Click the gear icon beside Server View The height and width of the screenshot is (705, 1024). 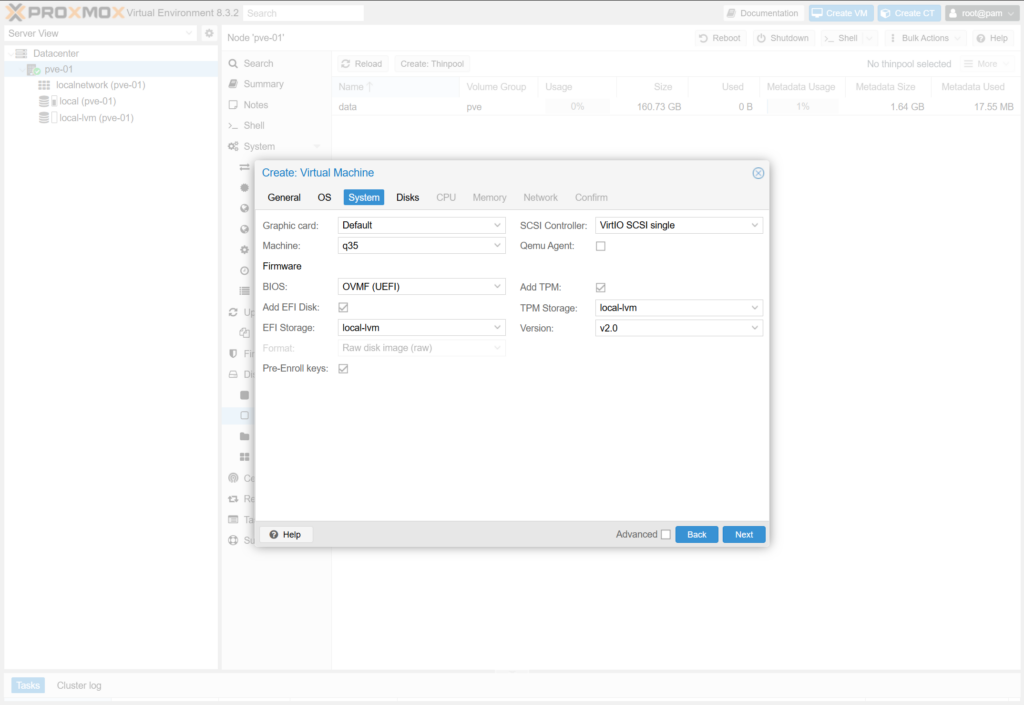point(209,33)
